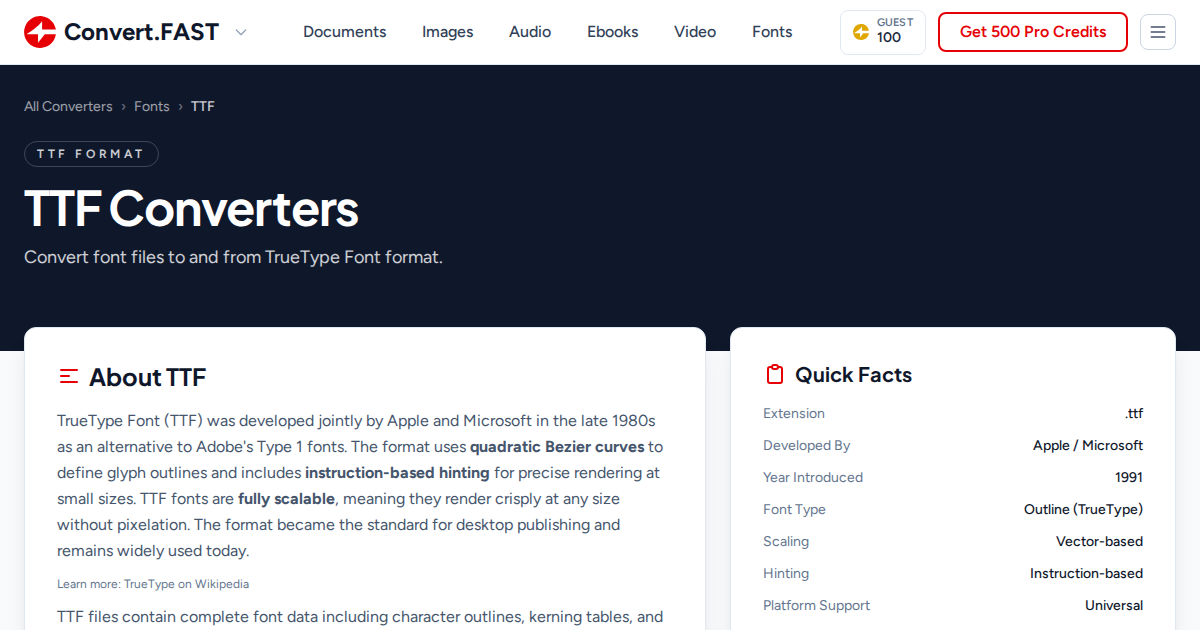
Task: Open the Images menu
Action: (x=448, y=32)
